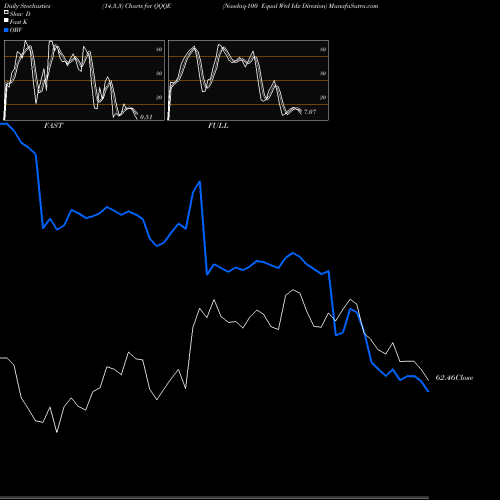Click the FAST stochastic chart panel
The height and width of the screenshot is (500, 500).
[x=84, y=80]
